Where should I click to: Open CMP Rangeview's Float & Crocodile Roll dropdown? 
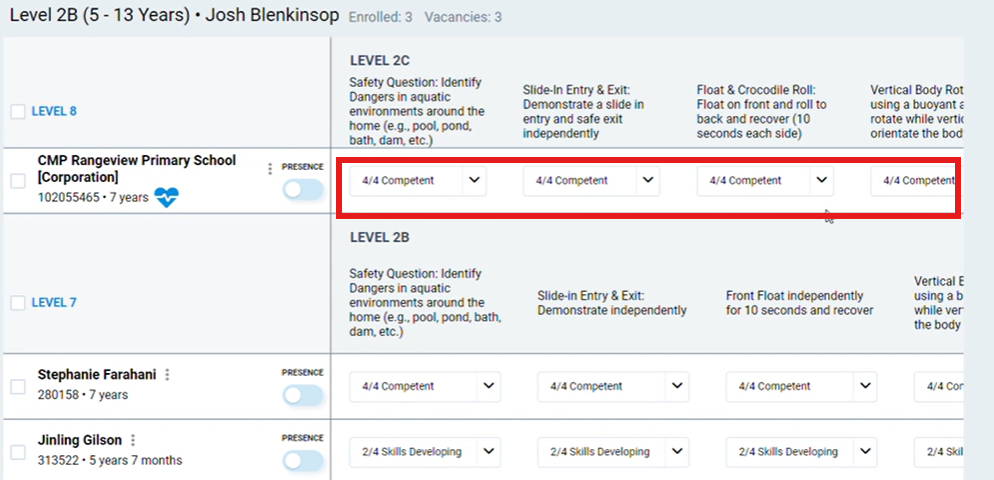[x=821, y=181]
